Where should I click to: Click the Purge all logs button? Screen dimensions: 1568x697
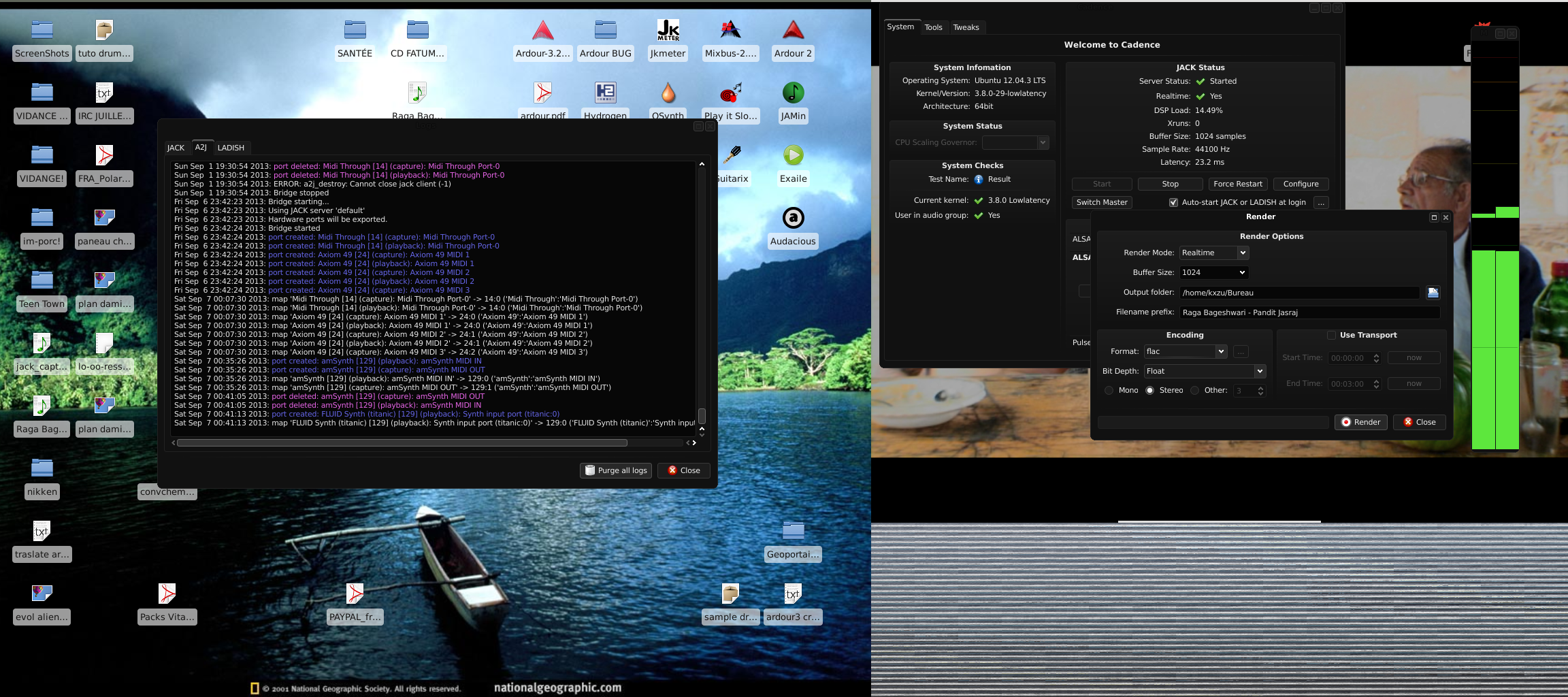click(616, 470)
